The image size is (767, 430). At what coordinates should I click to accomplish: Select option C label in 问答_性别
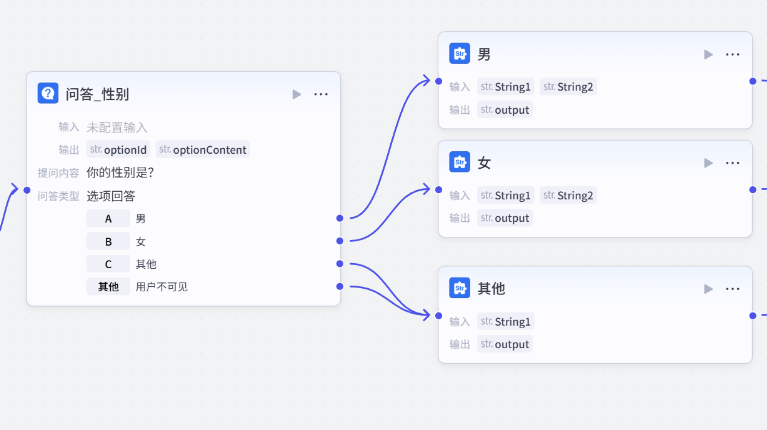[x=108, y=264]
